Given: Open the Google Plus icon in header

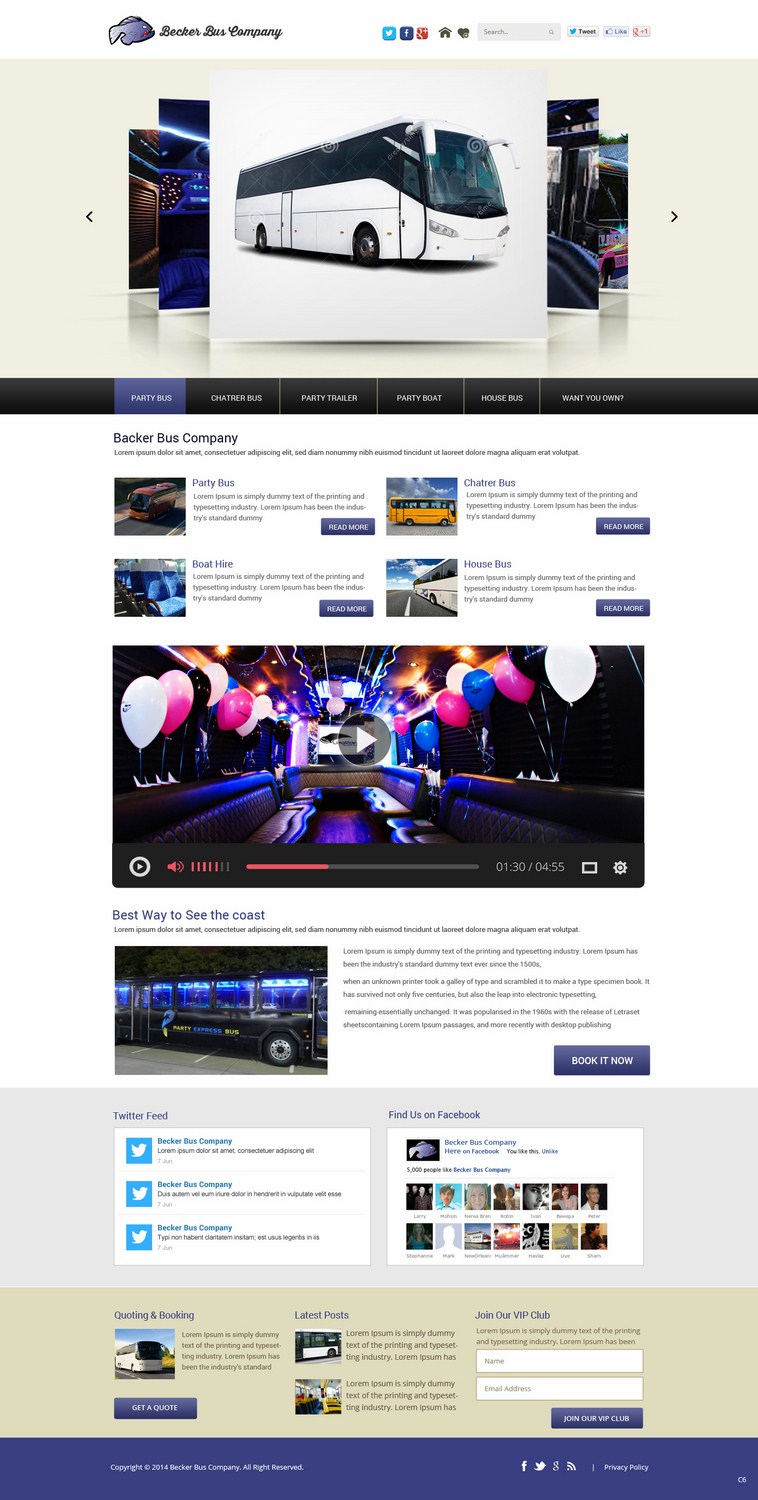Looking at the screenshot, I should click(x=423, y=33).
